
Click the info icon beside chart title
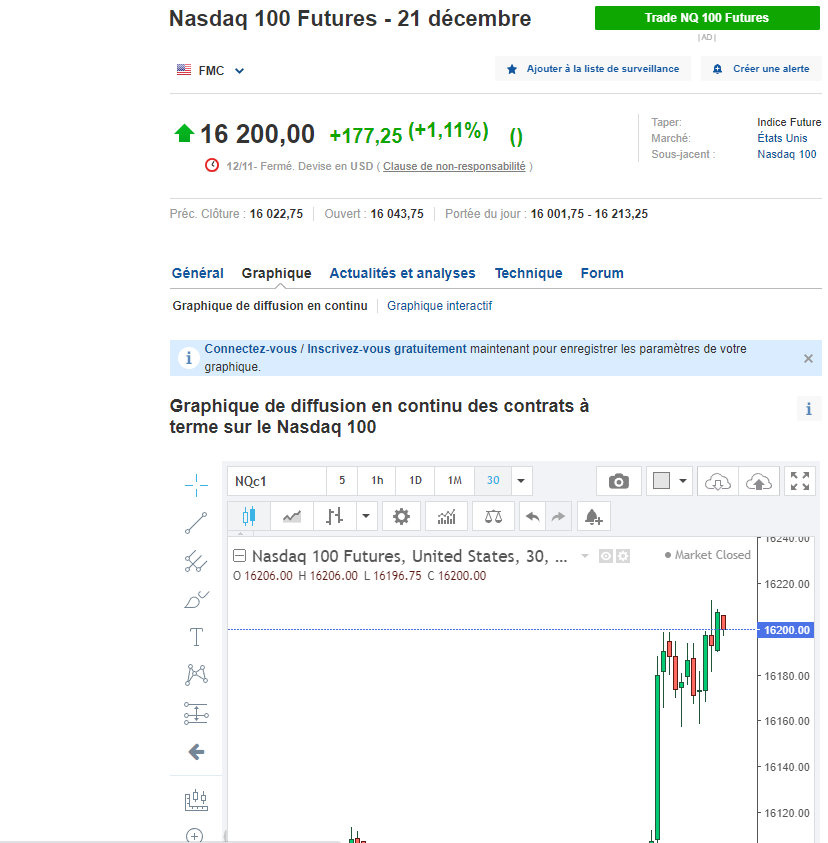(x=809, y=409)
